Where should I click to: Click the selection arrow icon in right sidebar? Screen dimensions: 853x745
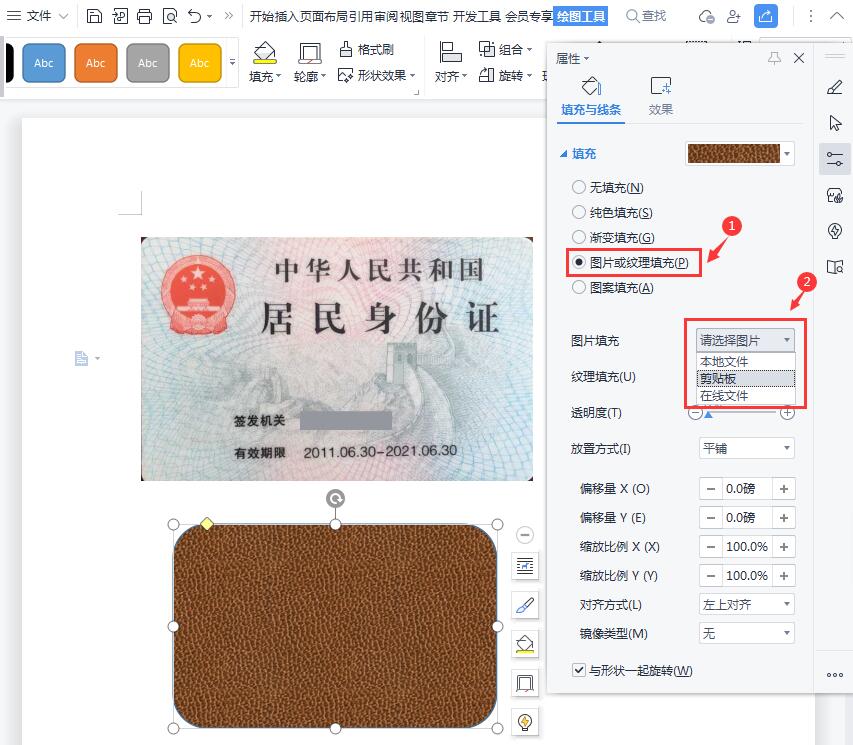[x=835, y=123]
